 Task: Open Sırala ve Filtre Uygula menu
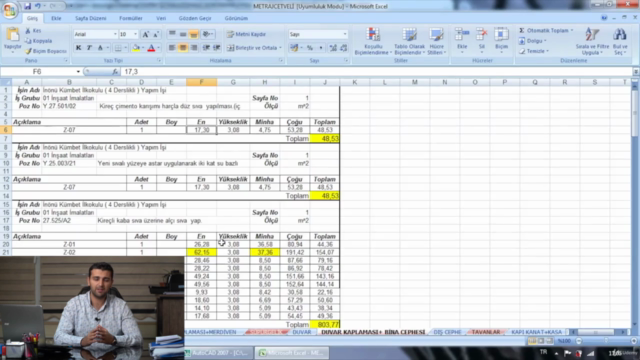[592, 41]
